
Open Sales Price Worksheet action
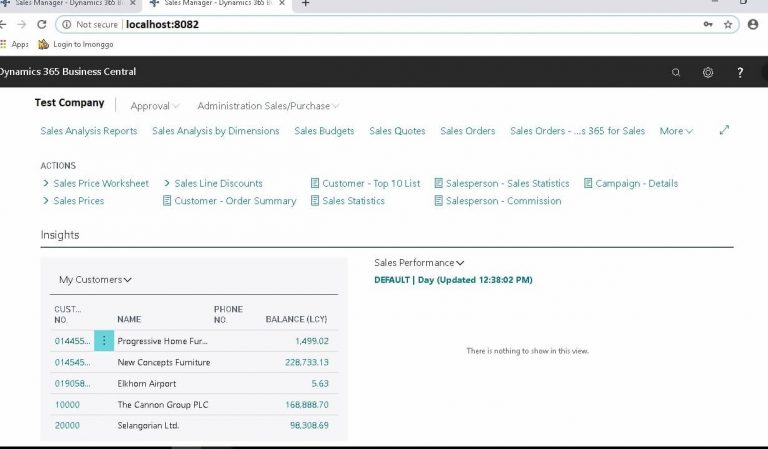[96, 184]
